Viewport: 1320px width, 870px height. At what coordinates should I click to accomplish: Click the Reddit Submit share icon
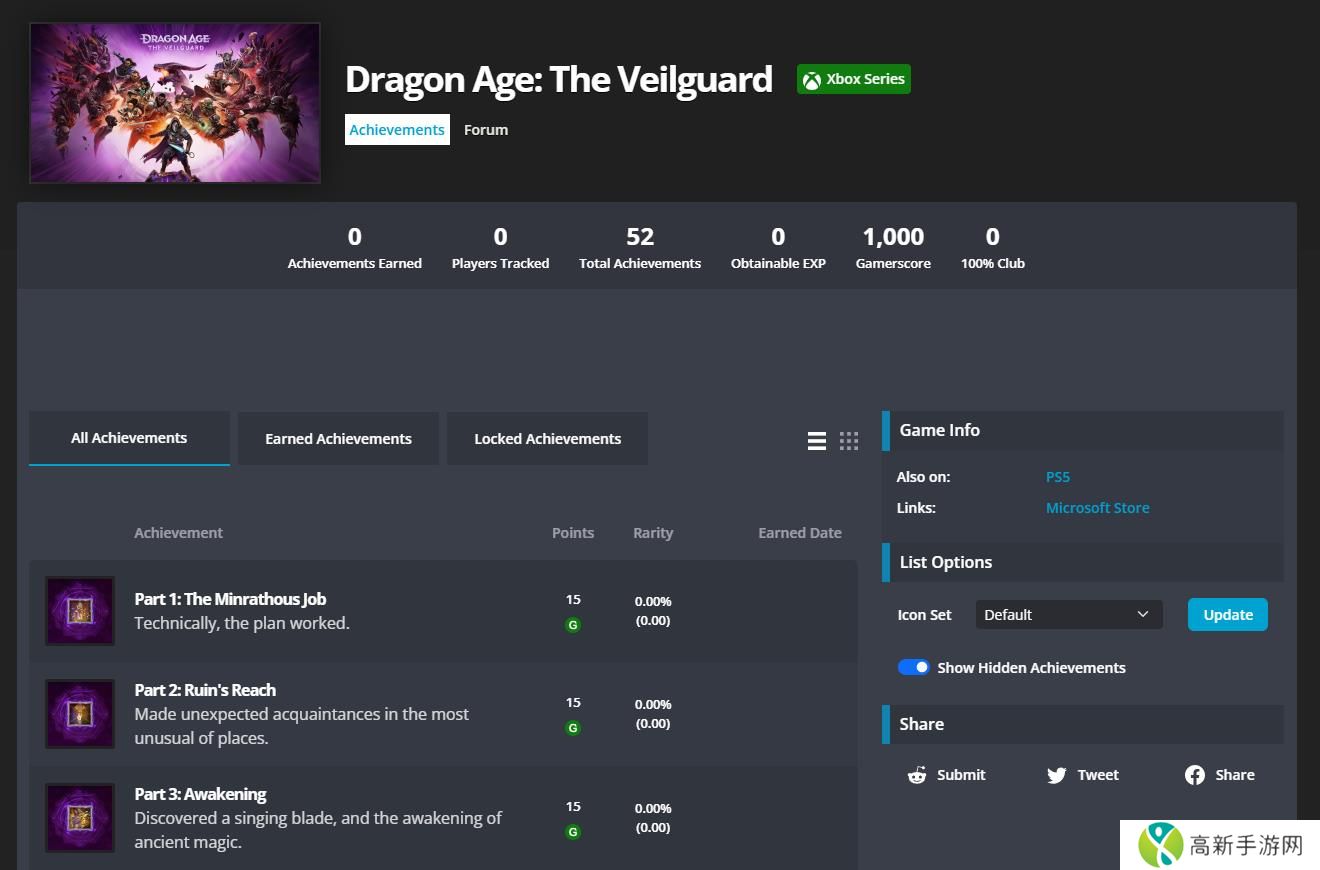[917, 775]
